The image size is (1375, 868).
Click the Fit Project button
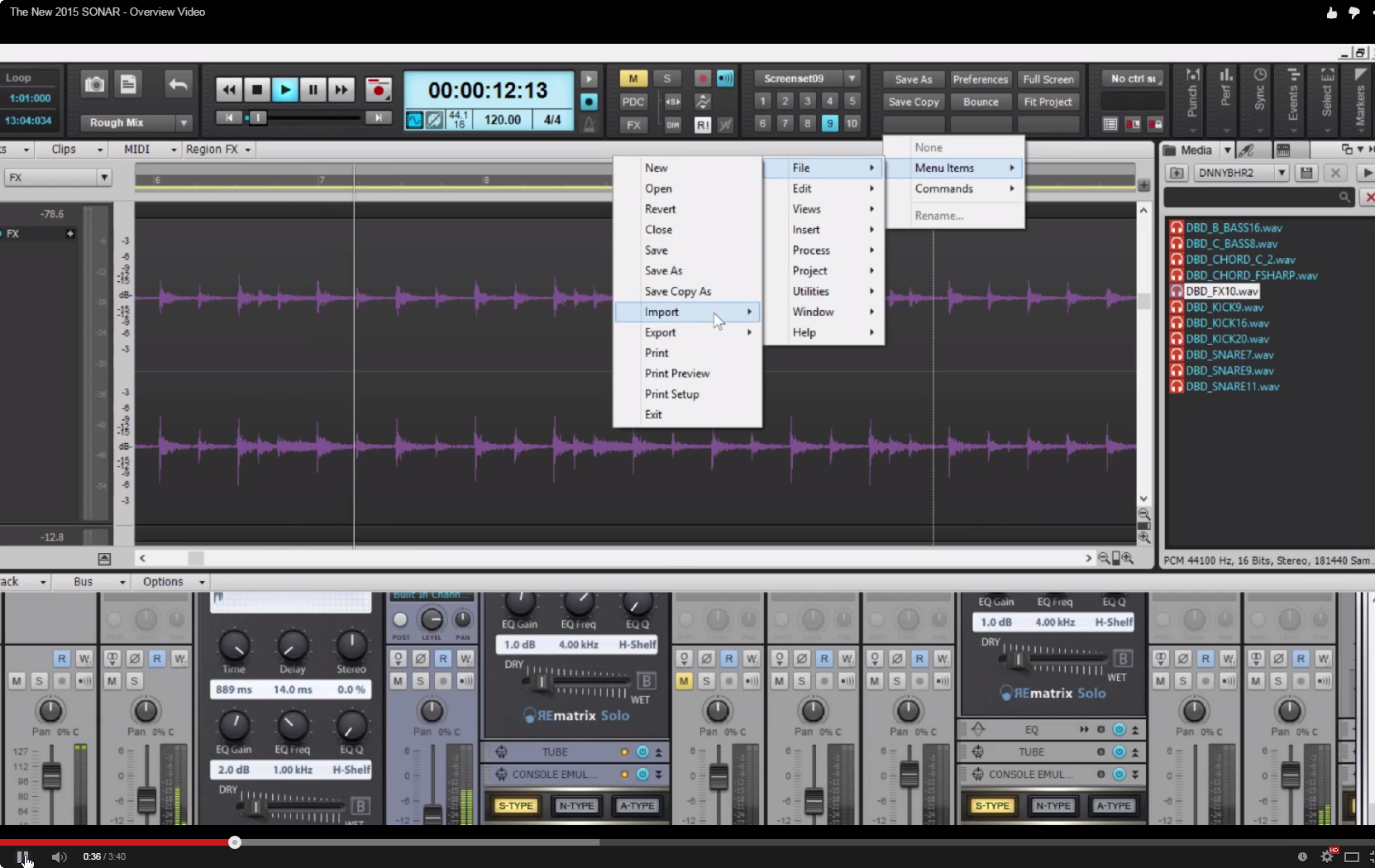[1048, 102]
